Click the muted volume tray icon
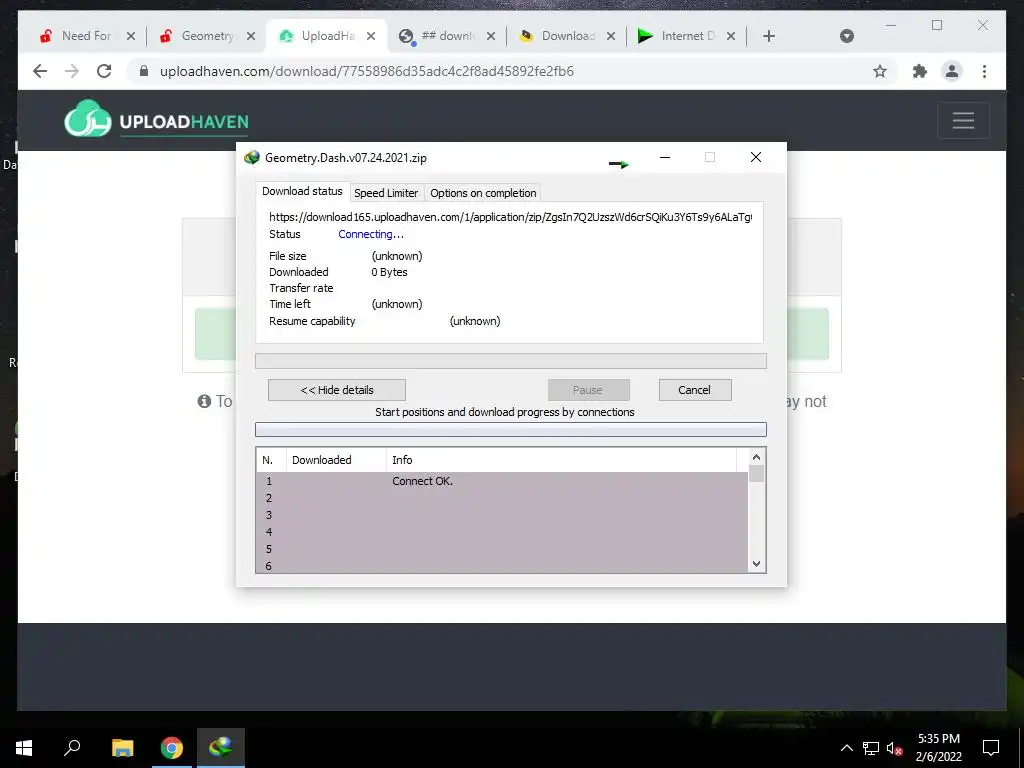The image size is (1024, 768). click(895, 748)
